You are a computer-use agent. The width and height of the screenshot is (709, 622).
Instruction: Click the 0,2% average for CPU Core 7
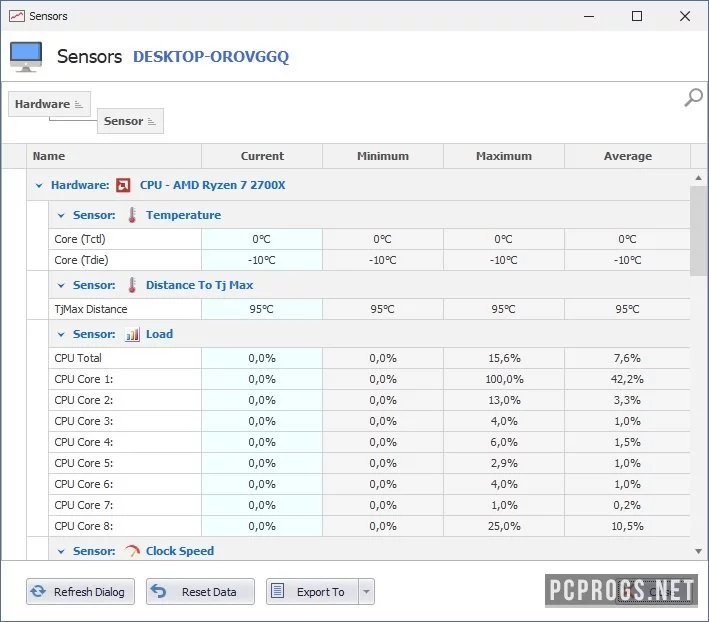627,505
